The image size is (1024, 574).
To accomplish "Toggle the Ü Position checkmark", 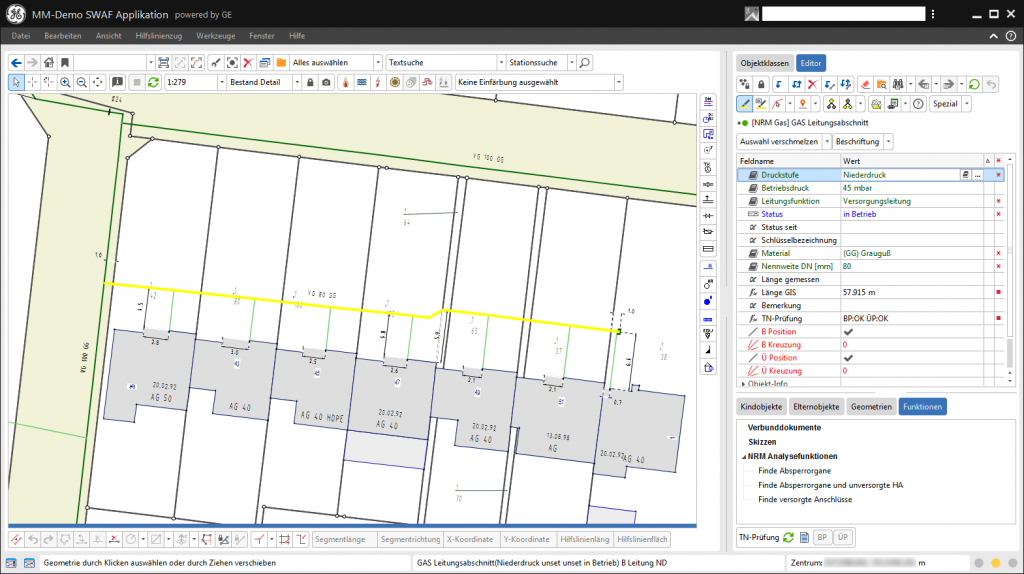I will click(848, 357).
